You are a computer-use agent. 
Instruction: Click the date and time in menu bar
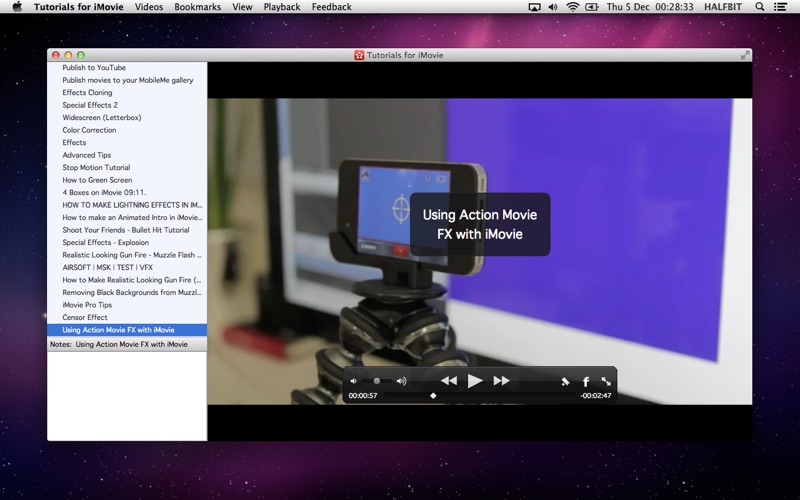click(650, 7)
